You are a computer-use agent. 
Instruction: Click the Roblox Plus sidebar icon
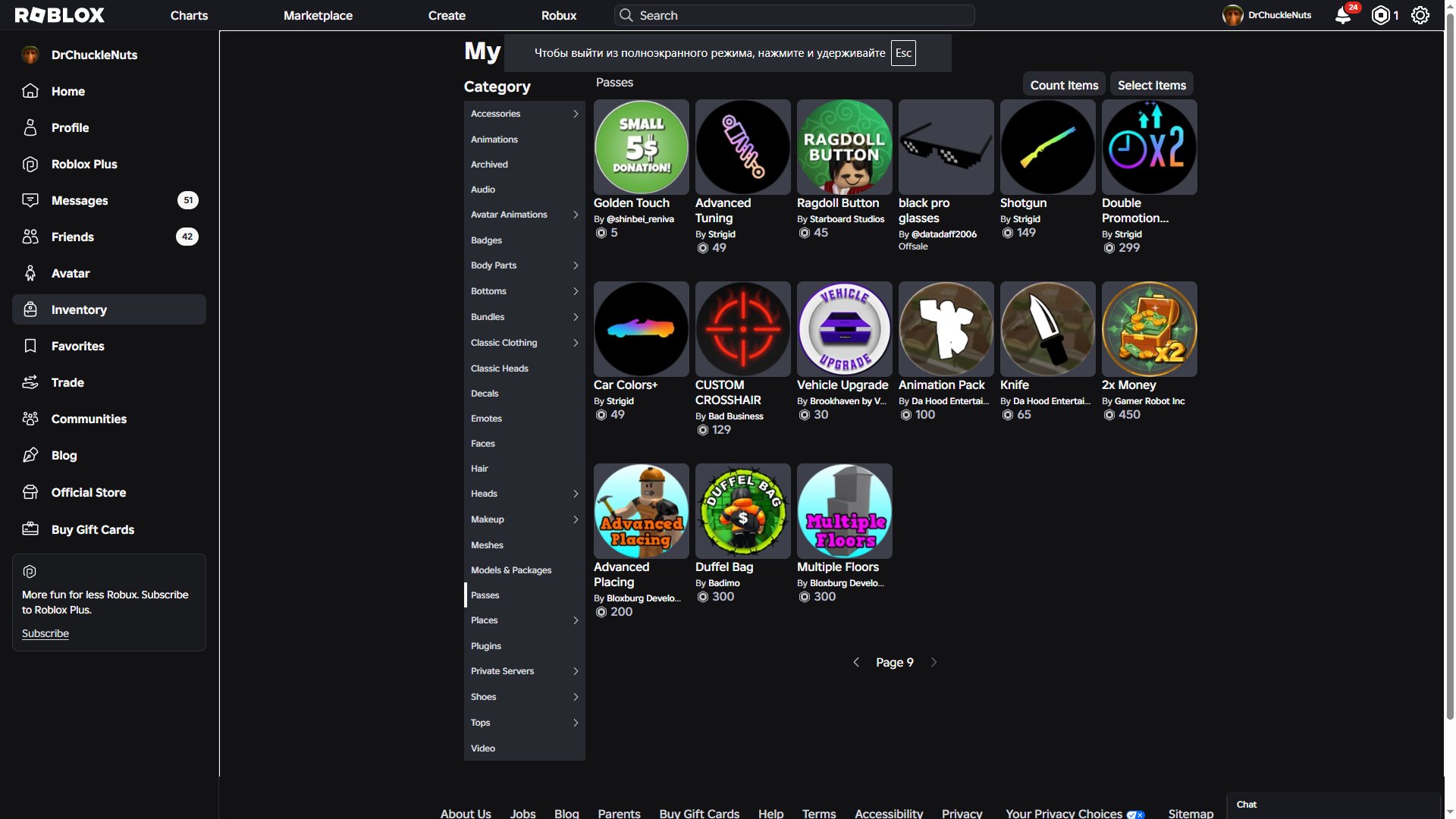30,164
